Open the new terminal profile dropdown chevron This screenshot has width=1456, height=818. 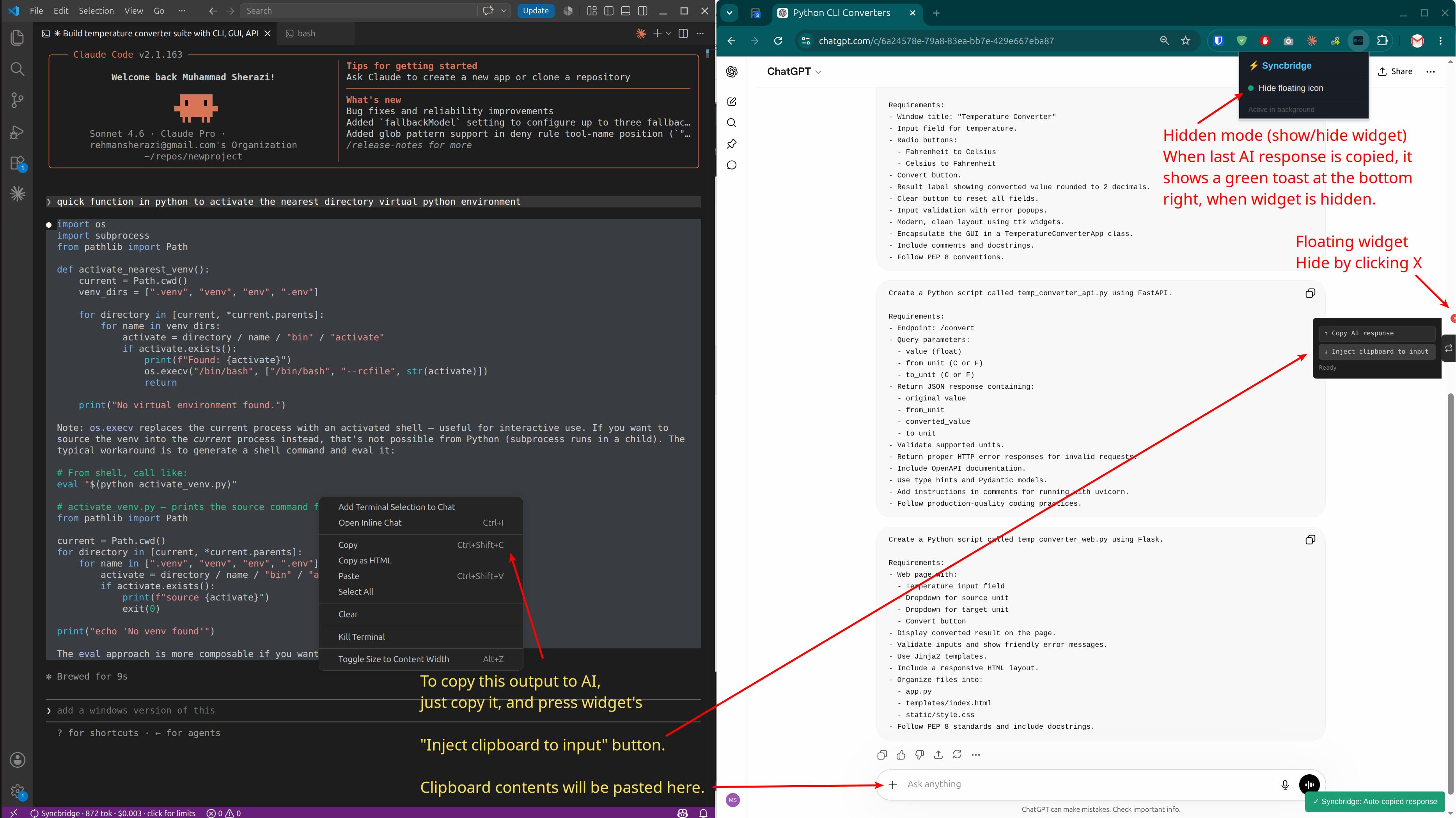pyautogui.click(x=668, y=33)
